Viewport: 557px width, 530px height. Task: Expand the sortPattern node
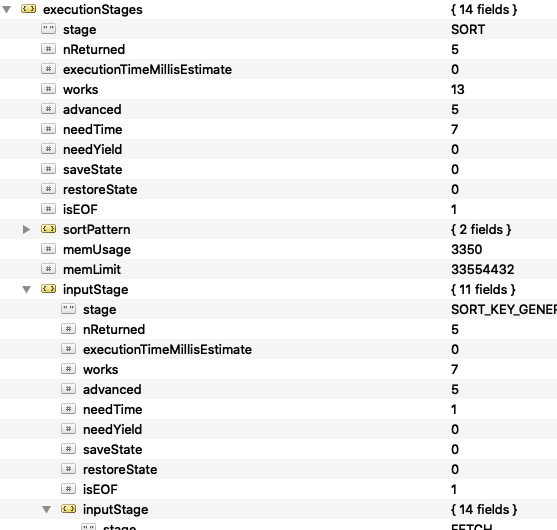coord(26,230)
